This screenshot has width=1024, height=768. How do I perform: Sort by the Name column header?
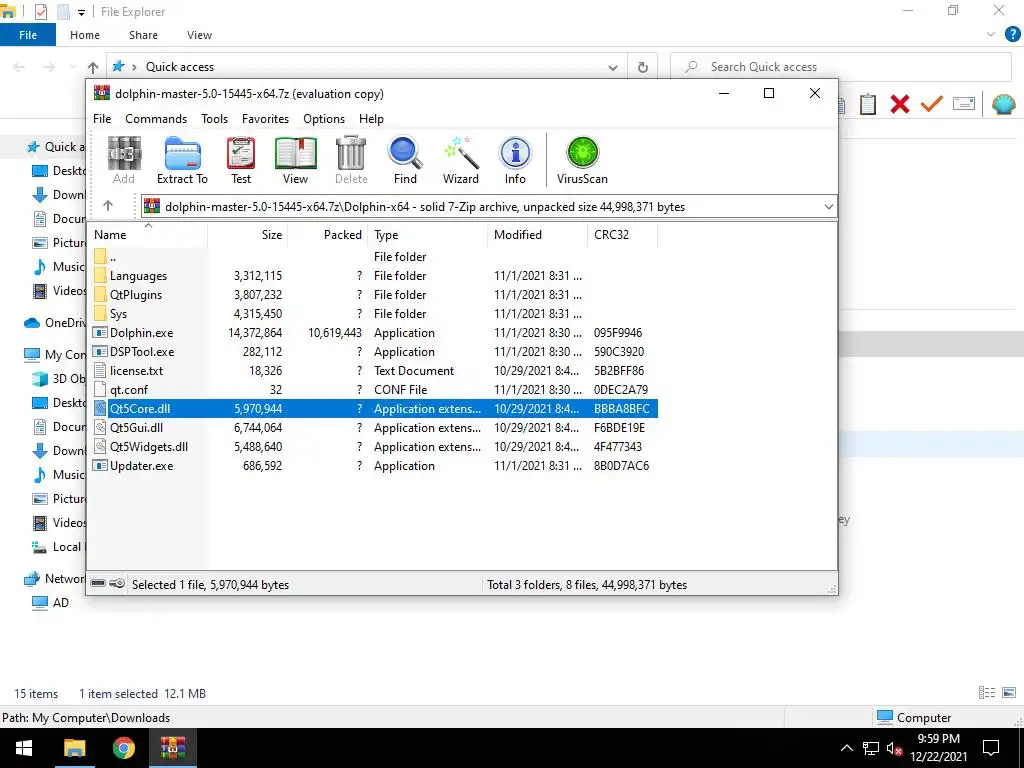(x=148, y=234)
